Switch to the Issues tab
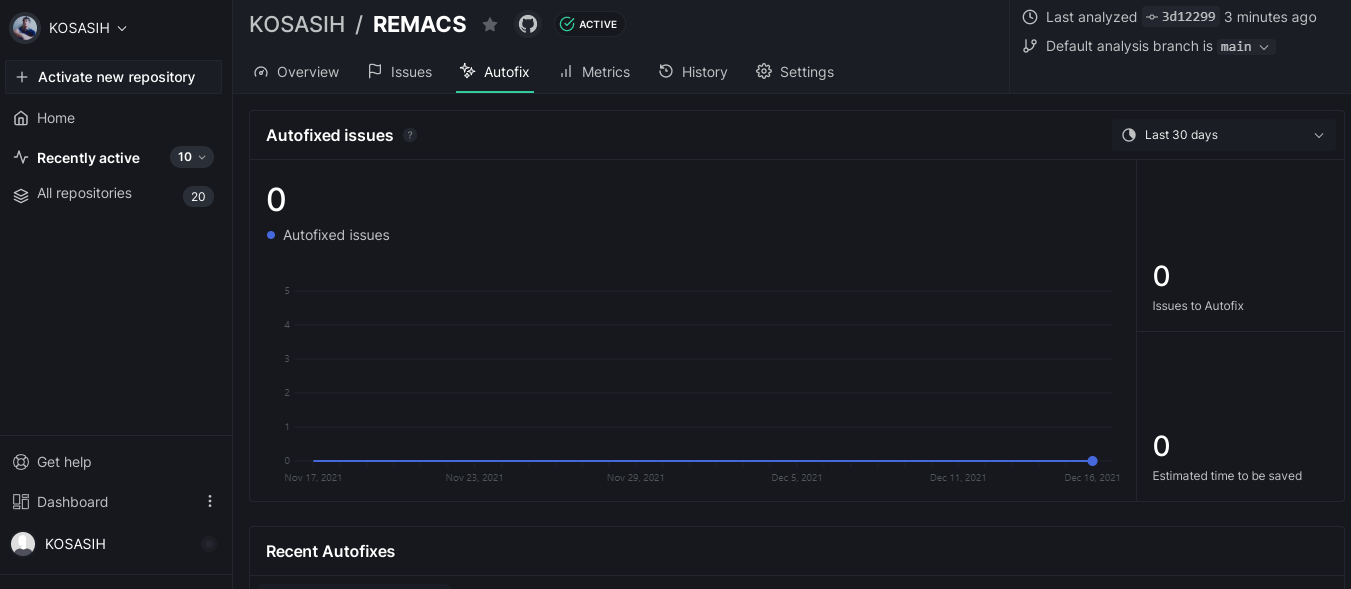This screenshot has height=589, width=1351. 400,72
